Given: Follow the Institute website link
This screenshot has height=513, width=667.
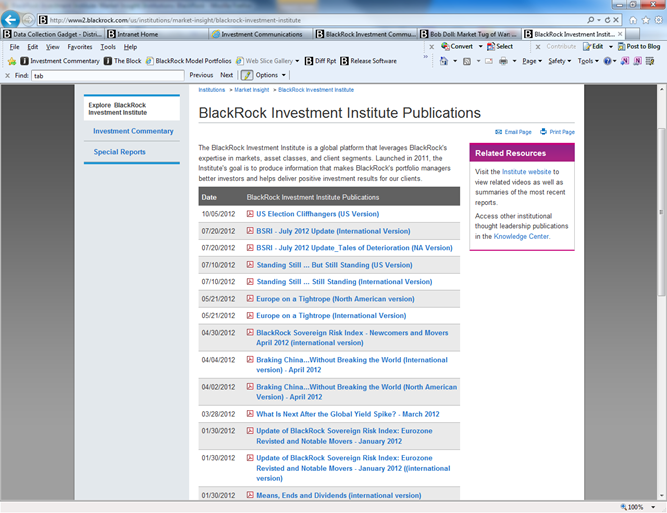Looking at the screenshot, I should click(527, 172).
